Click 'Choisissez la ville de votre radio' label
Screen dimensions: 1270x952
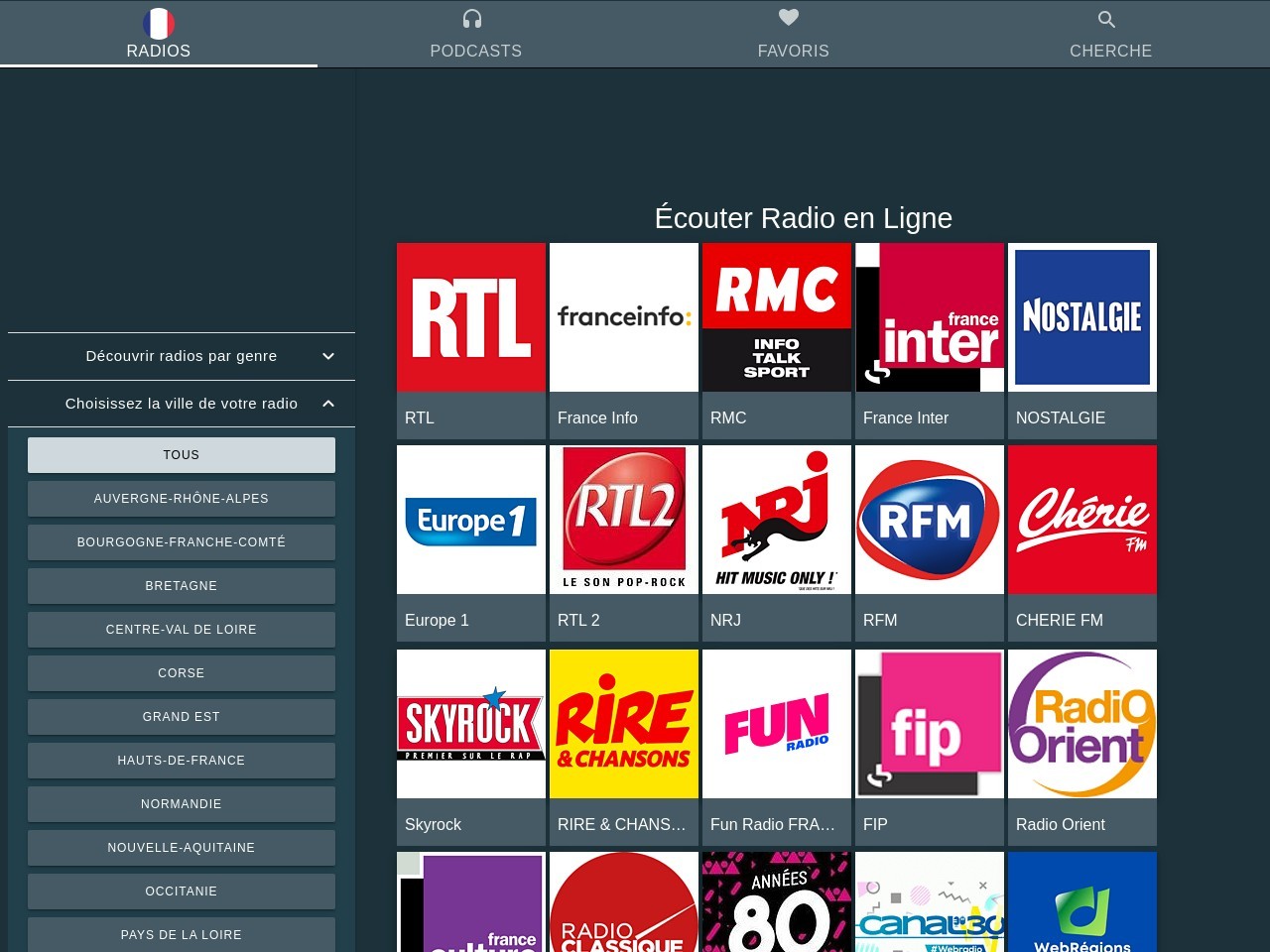[x=182, y=404]
